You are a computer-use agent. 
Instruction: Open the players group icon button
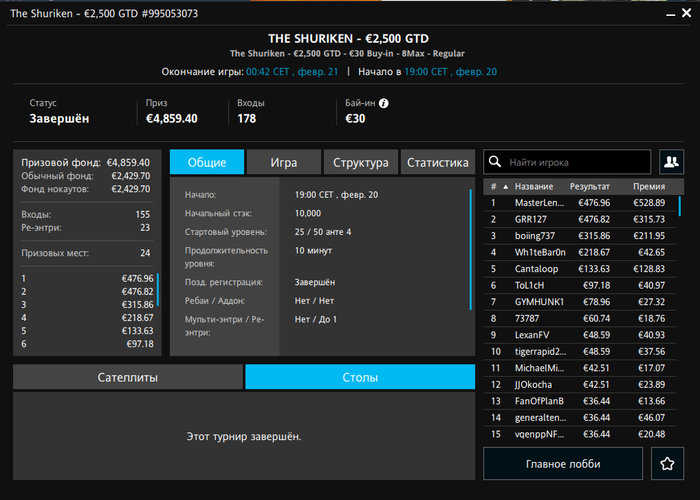(671, 162)
